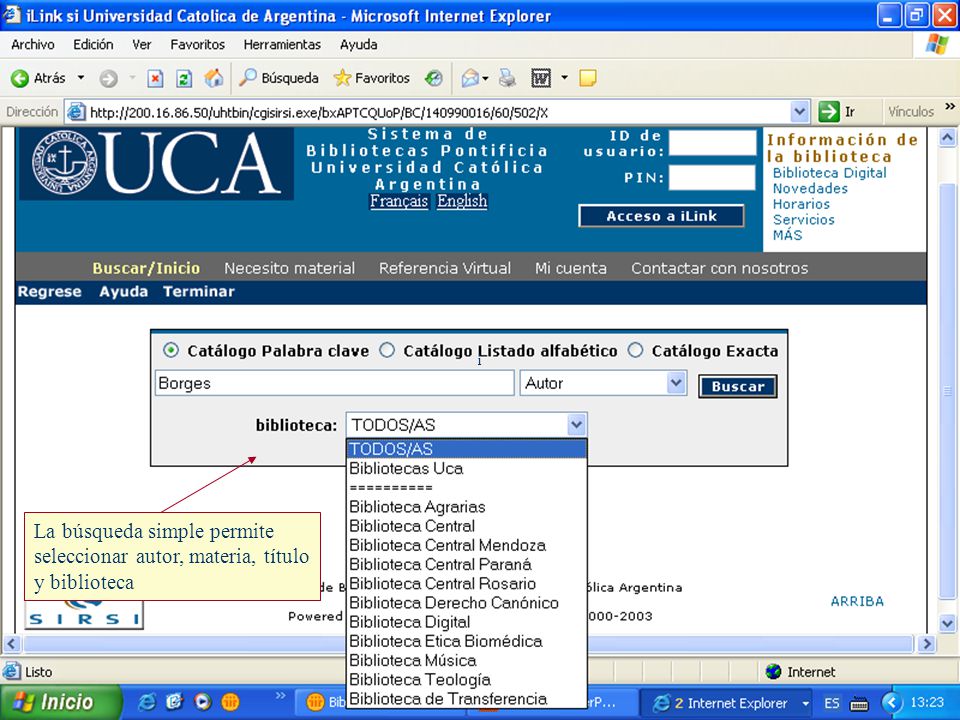
Task: Open the Herramientas menu
Action: (282, 45)
